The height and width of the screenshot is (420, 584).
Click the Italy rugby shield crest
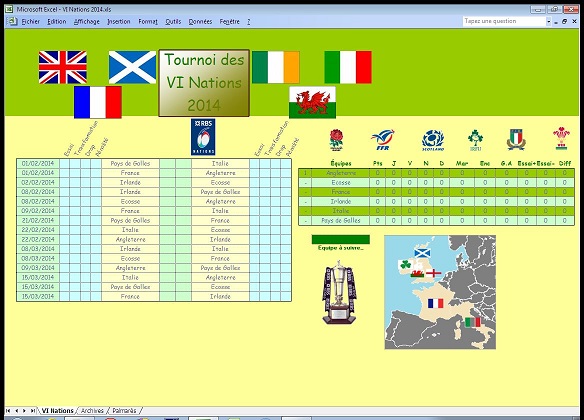516,140
